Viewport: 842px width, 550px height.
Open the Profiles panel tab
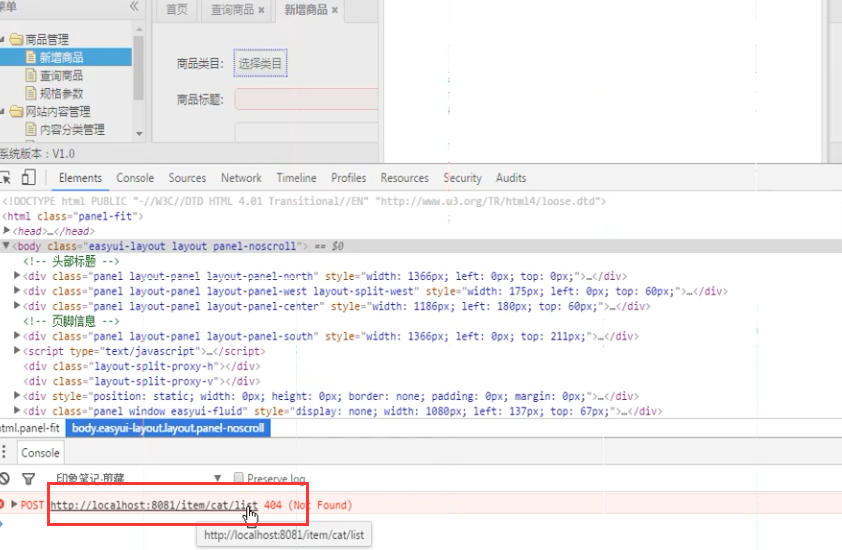(x=349, y=178)
